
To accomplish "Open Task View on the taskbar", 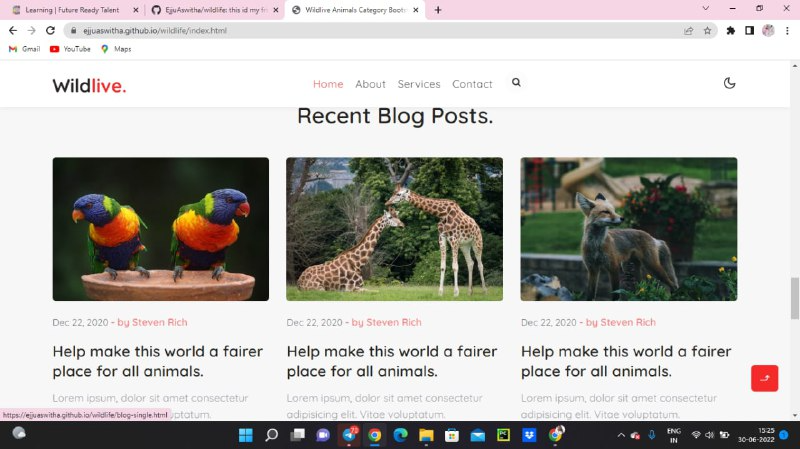I will (x=297, y=435).
